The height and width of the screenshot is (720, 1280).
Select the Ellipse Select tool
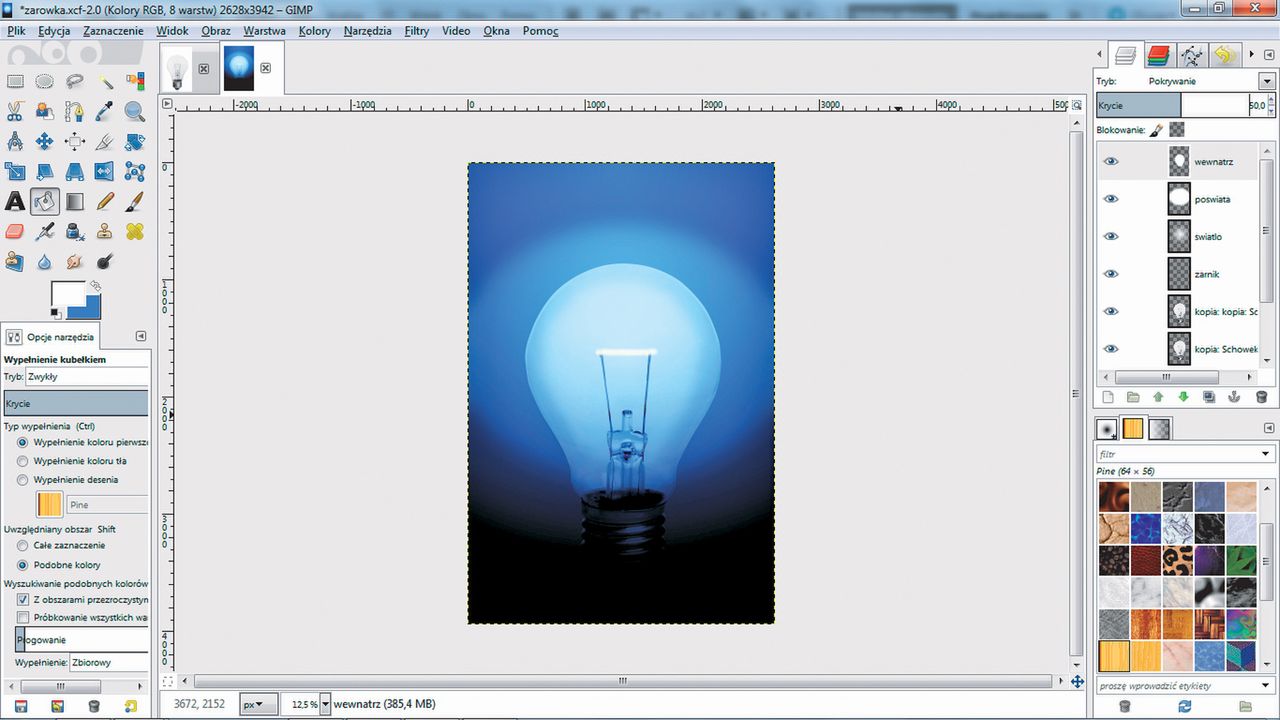(45, 82)
